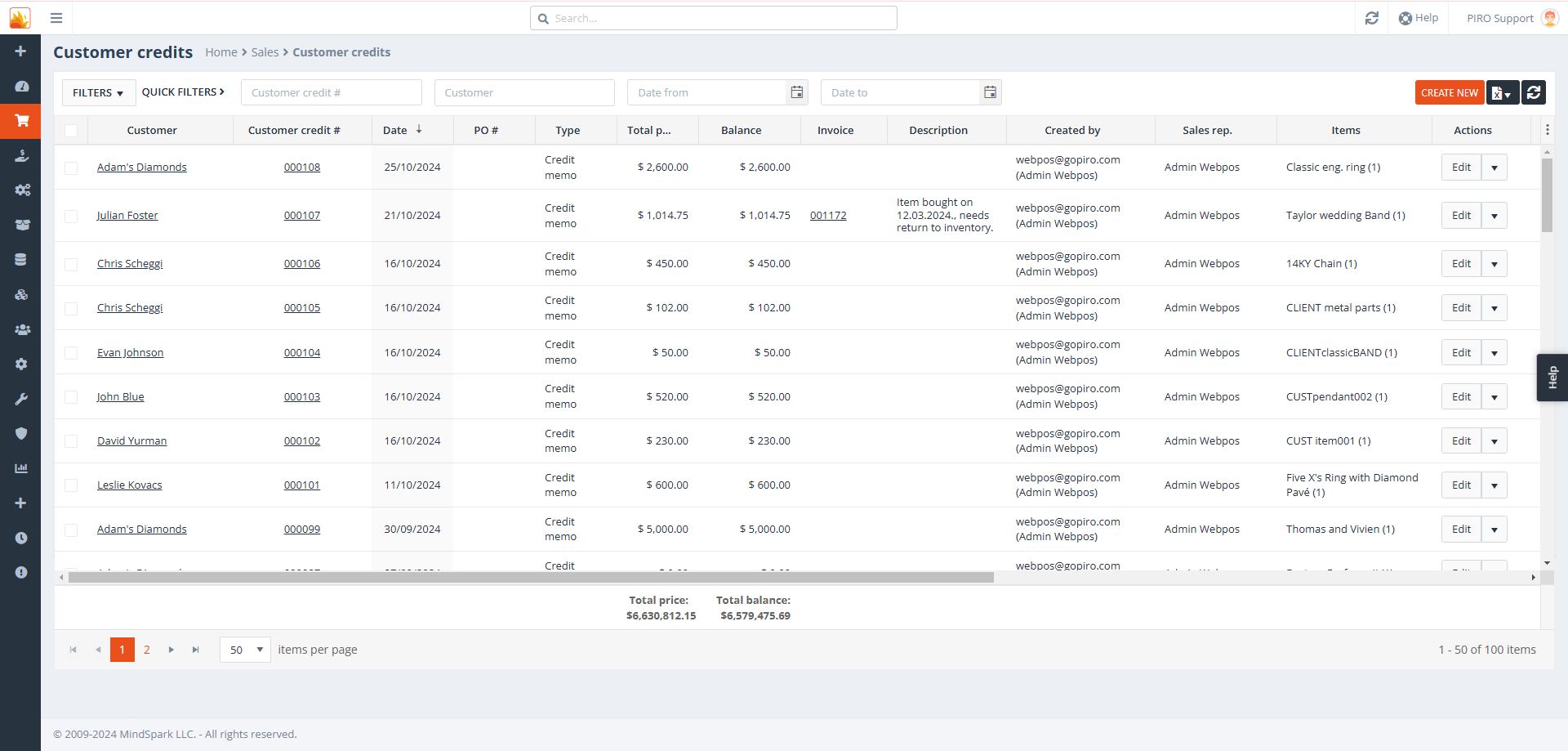Click the top bar sync icon
This screenshot has height=751, width=1568.
(1371, 18)
